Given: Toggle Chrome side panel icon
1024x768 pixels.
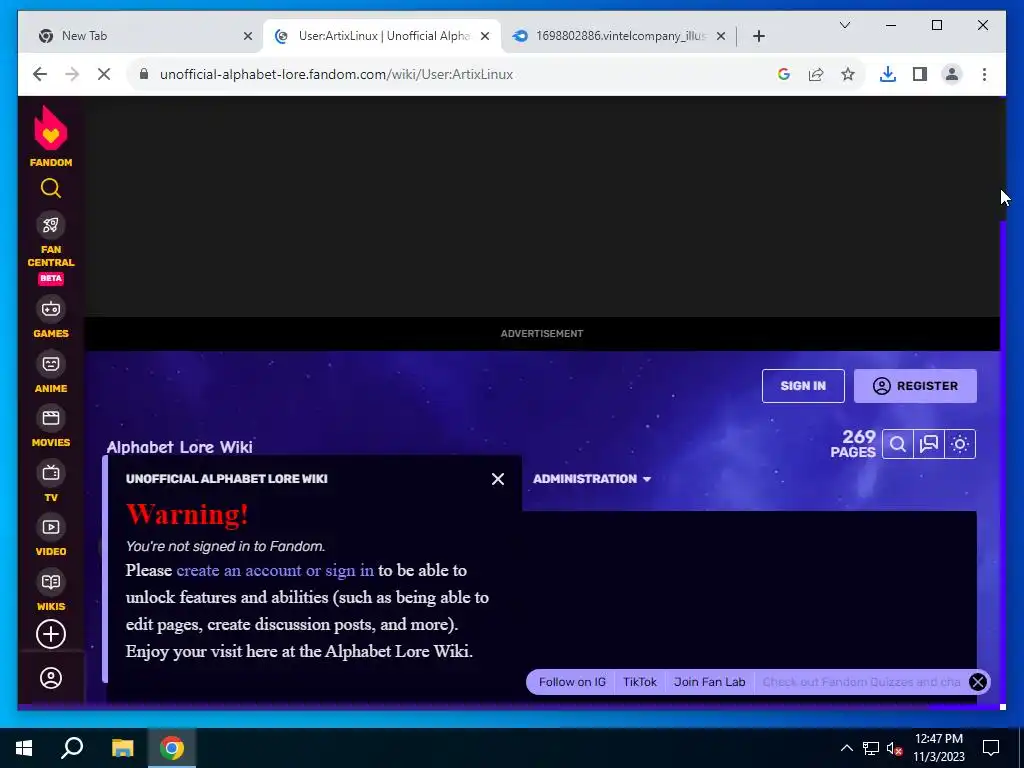Looking at the screenshot, I should coord(920,74).
